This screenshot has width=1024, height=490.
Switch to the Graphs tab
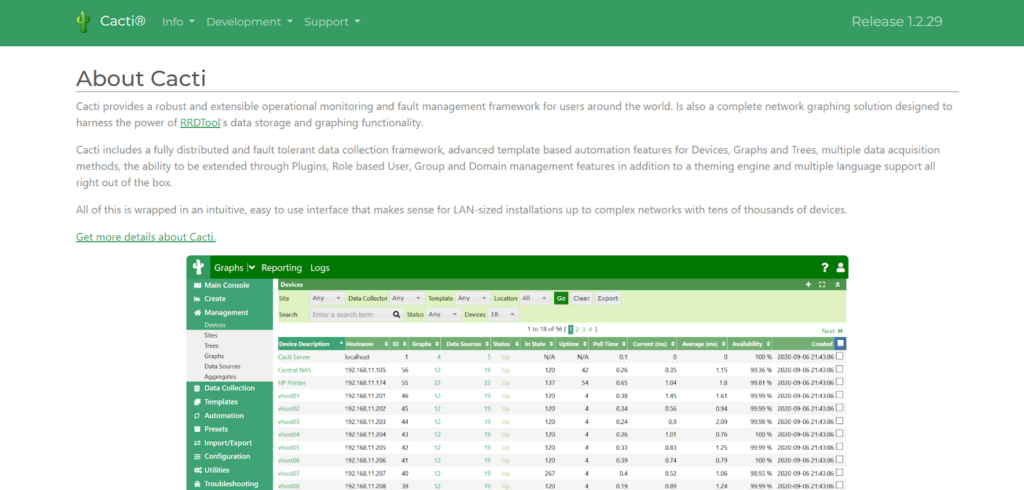229,268
